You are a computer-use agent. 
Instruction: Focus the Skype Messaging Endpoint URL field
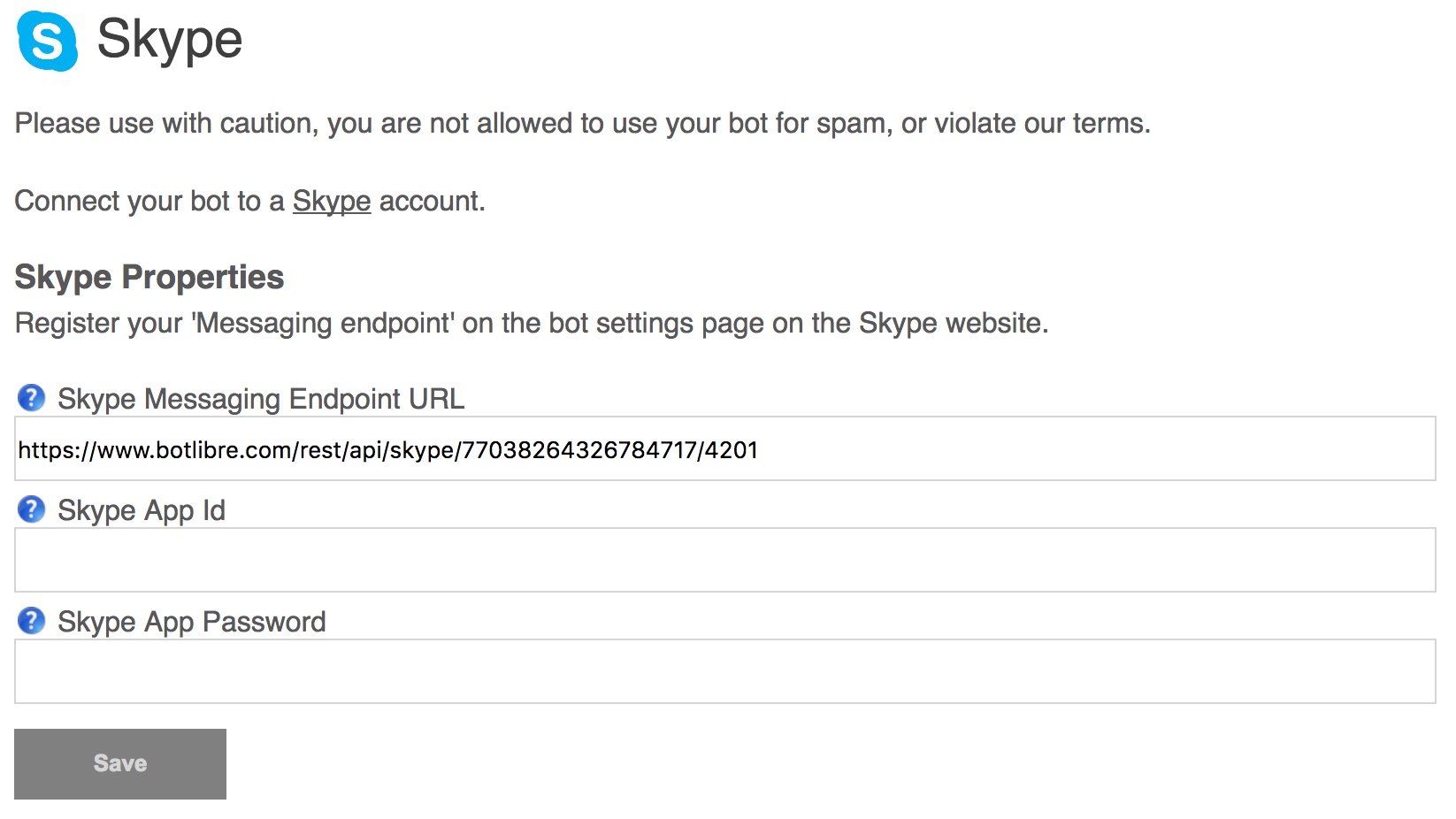click(x=724, y=448)
